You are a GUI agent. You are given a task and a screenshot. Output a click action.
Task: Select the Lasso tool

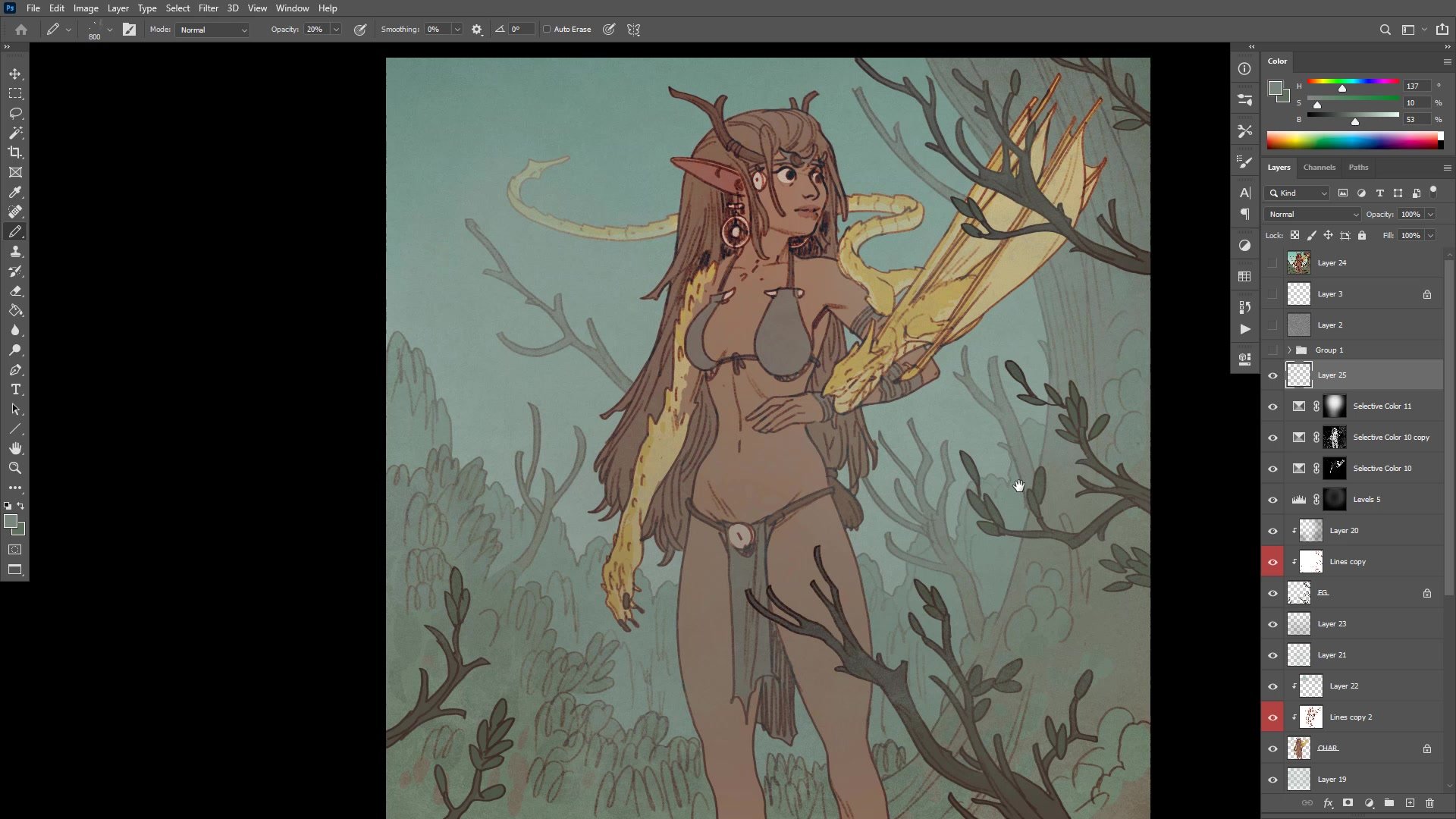point(15,113)
